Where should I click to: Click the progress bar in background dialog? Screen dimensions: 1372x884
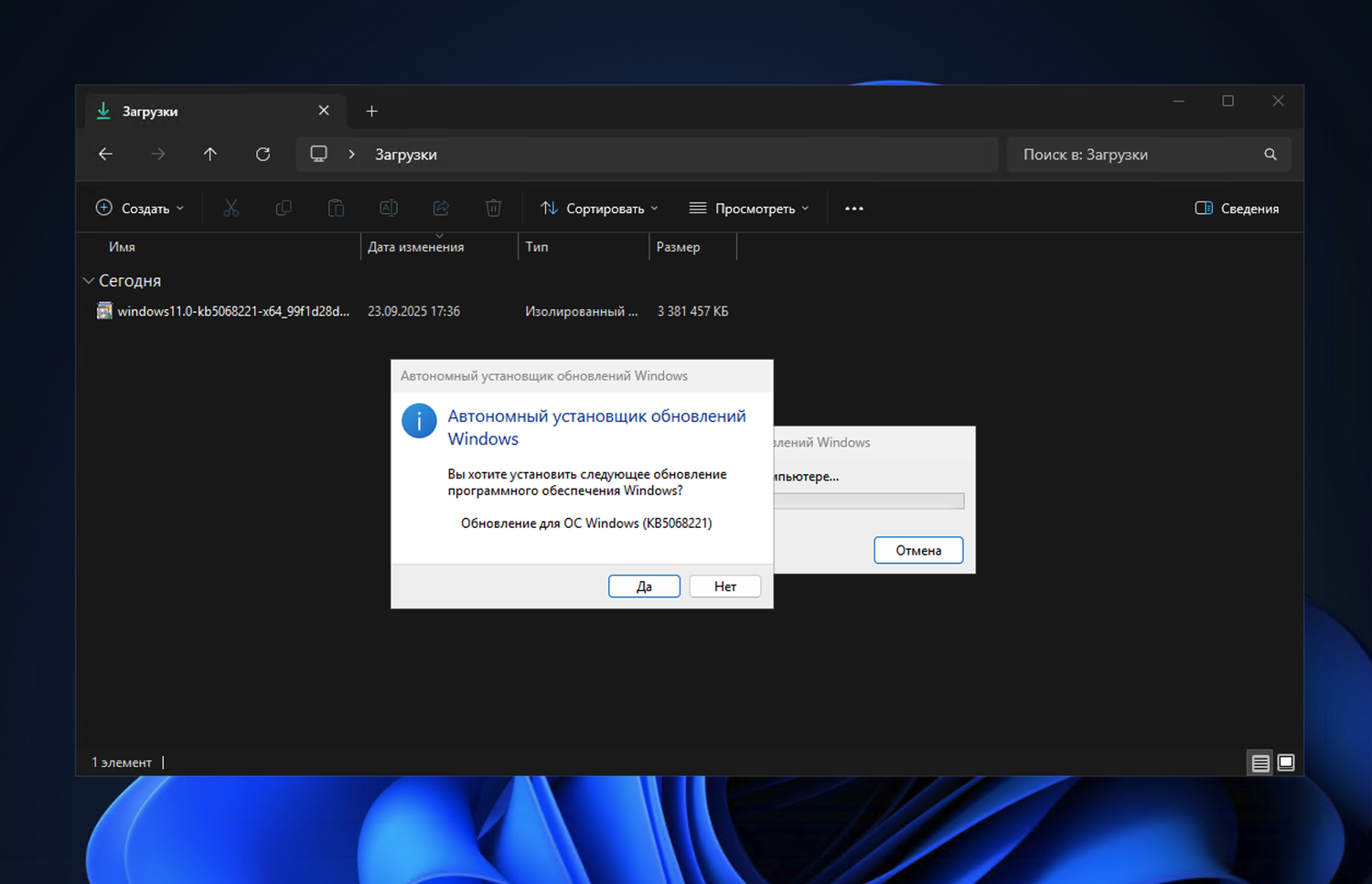869,501
